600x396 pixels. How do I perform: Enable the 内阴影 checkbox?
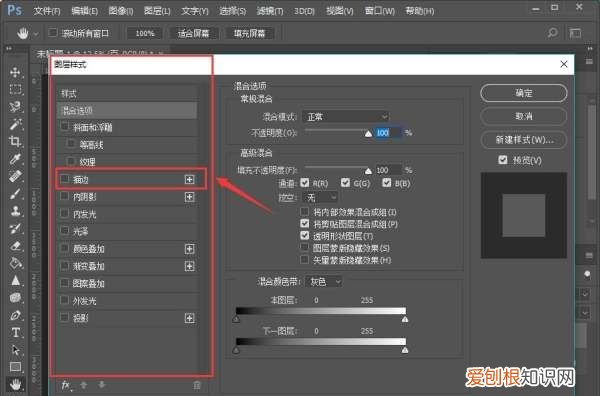tap(65, 196)
